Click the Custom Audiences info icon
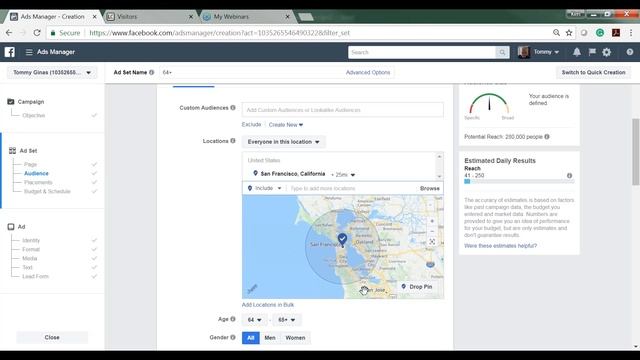The image size is (640, 360). tap(233, 108)
